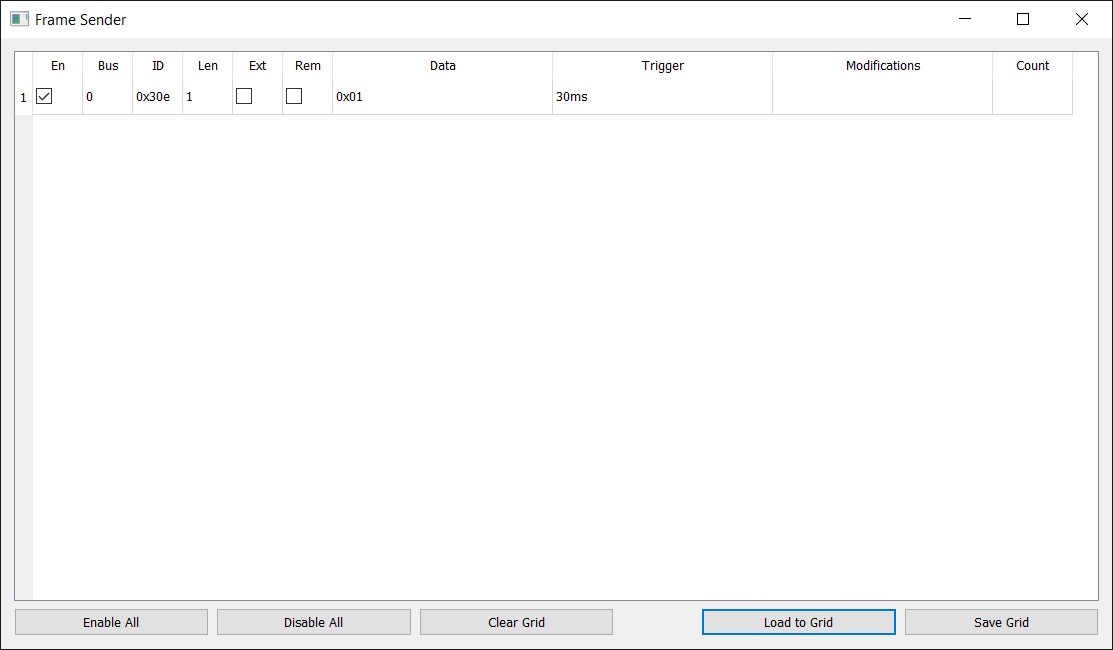Select the ID cell 0x30e

[158, 97]
